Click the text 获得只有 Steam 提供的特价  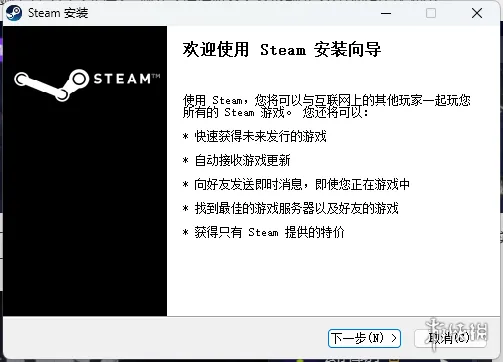coord(269,232)
